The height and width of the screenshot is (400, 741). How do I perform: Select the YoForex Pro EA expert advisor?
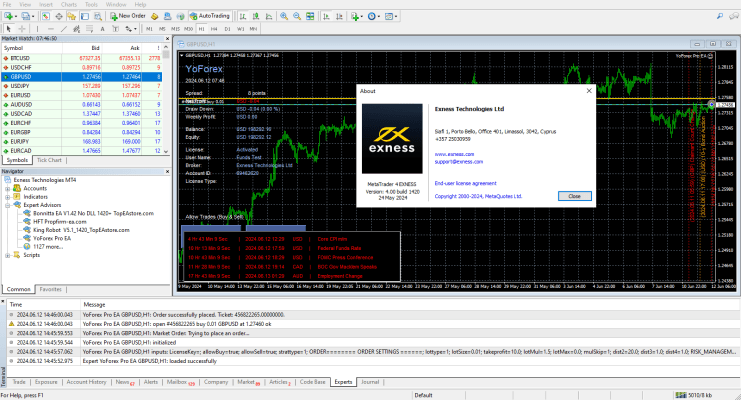coord(52,238)
